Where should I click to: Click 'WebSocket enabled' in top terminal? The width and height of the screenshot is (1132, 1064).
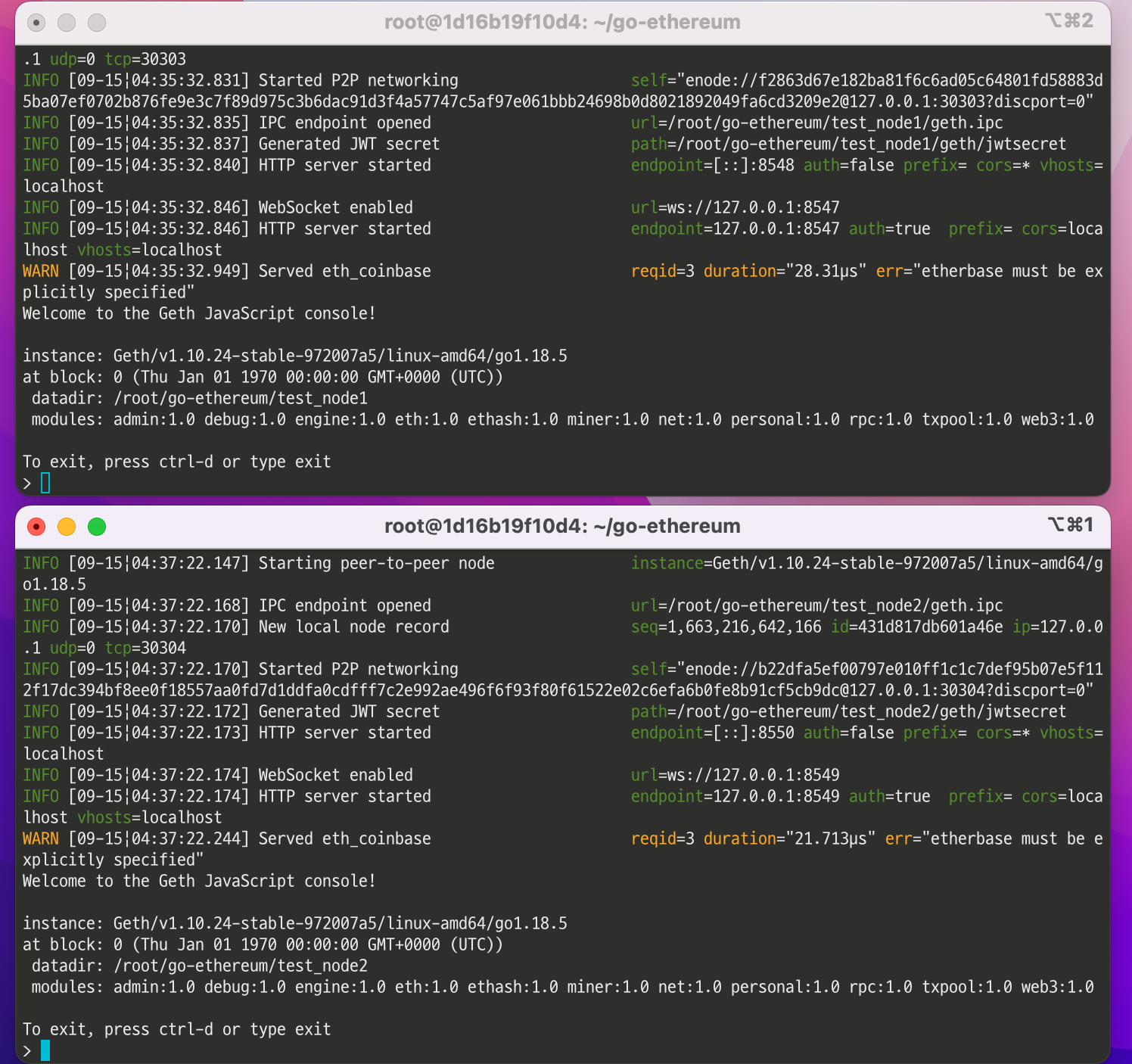(x=336, y=207)
